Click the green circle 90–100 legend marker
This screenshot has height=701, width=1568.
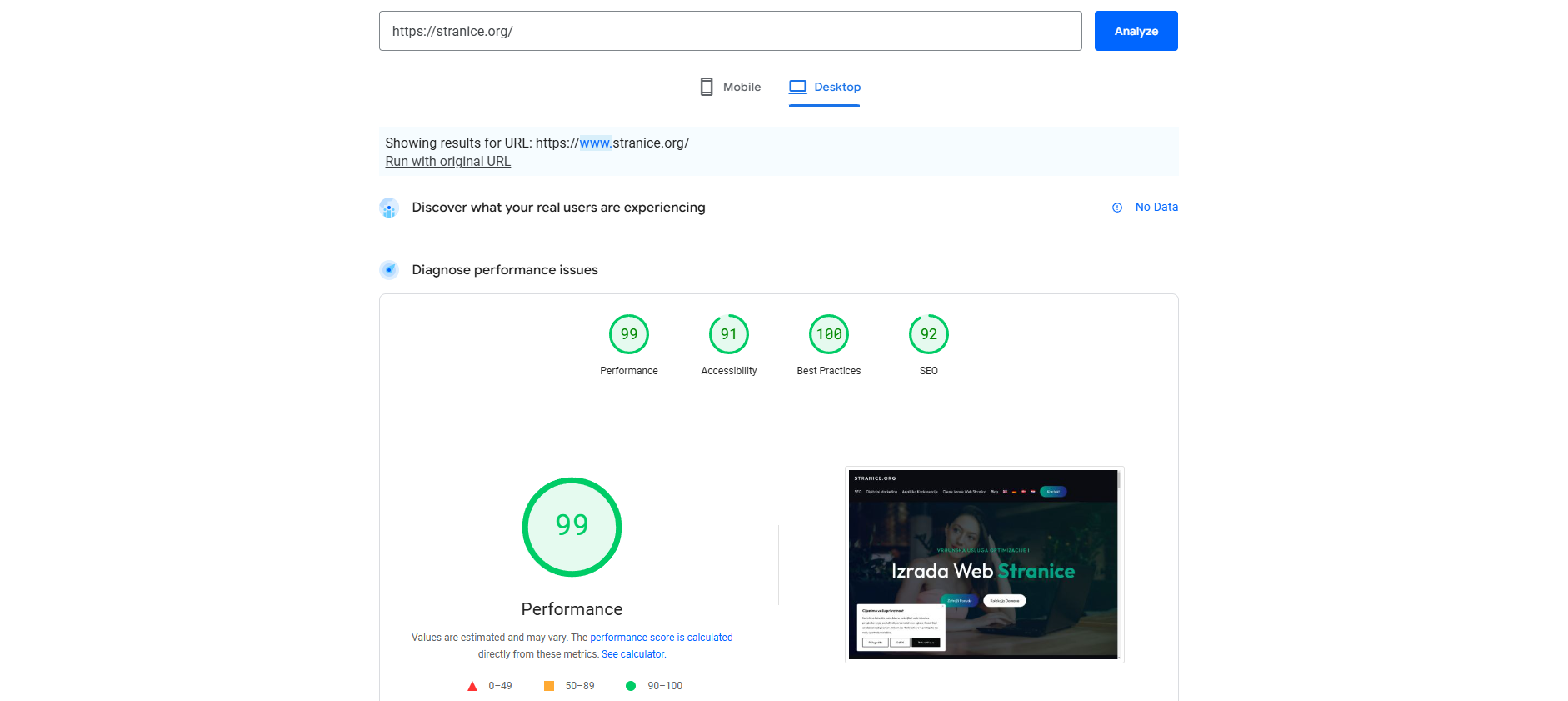point(631,686)
